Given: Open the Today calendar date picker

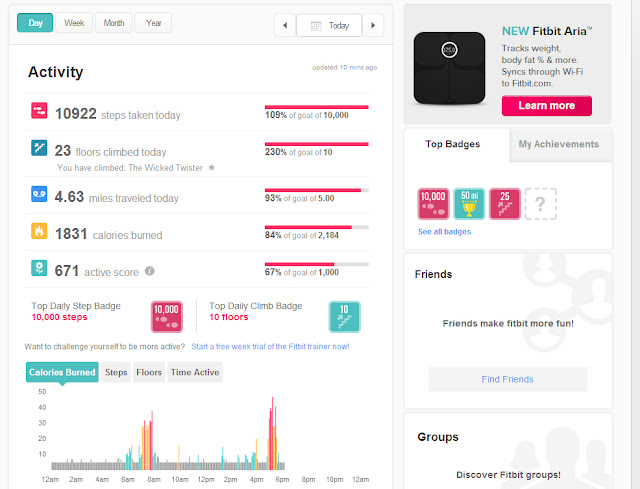Looking at the screenshot, I should [329, 25].
